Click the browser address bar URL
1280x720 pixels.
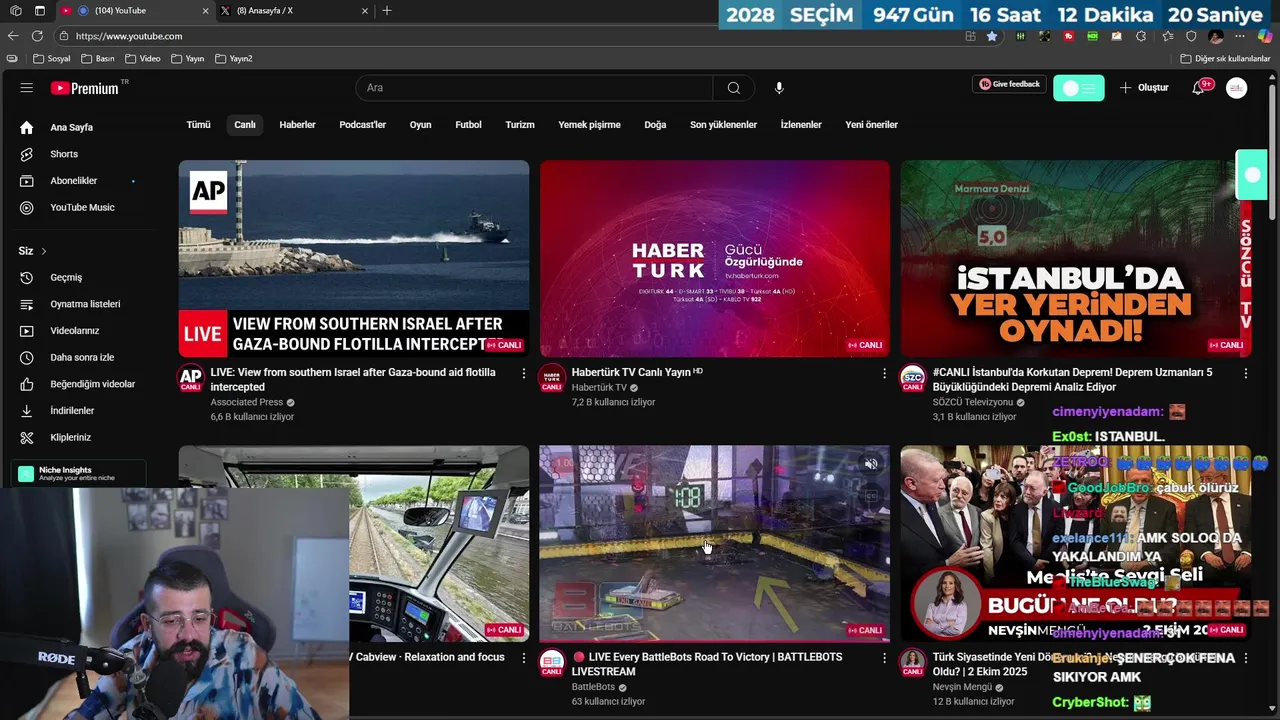point(129,36)
